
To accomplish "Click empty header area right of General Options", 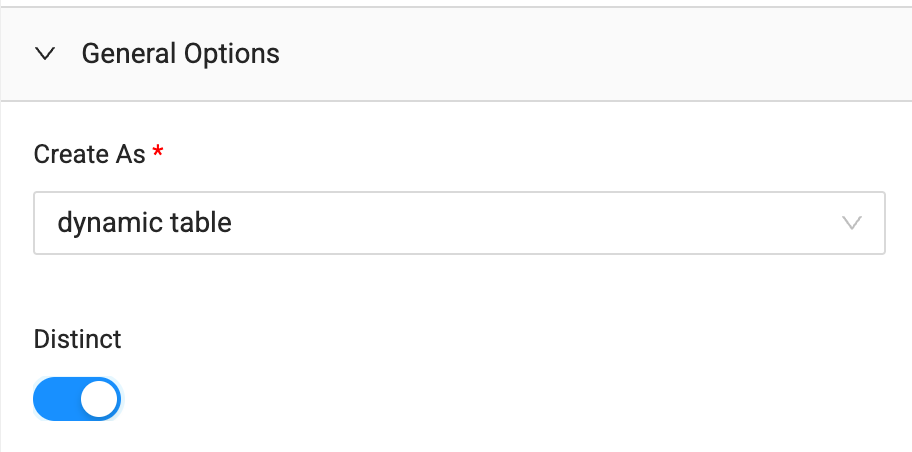I will pos(600,54).
